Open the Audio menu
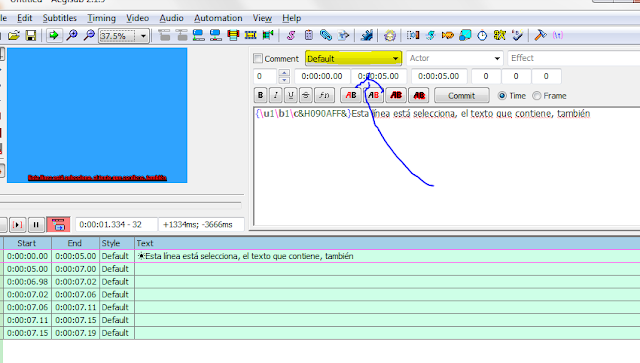The image size is (640, 363). click(x=171, y=18)
